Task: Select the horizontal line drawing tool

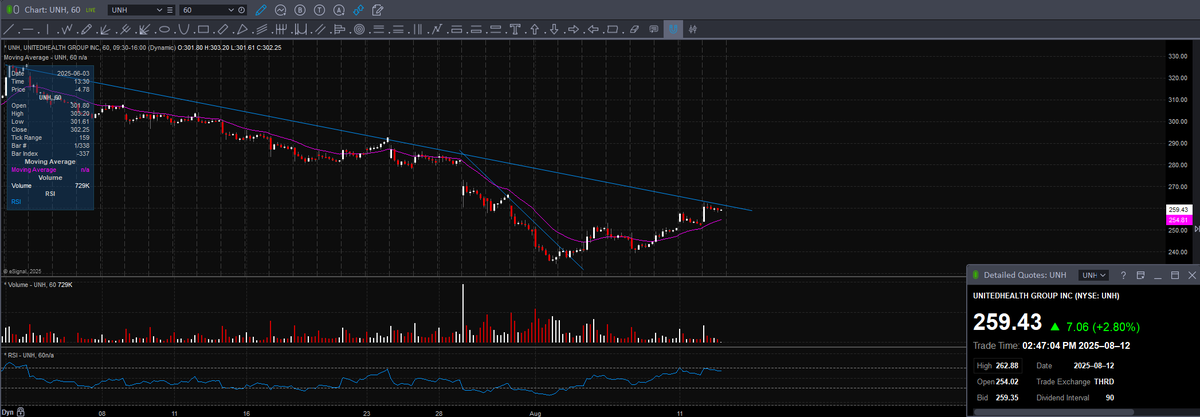Action: (x=28, y=29)
